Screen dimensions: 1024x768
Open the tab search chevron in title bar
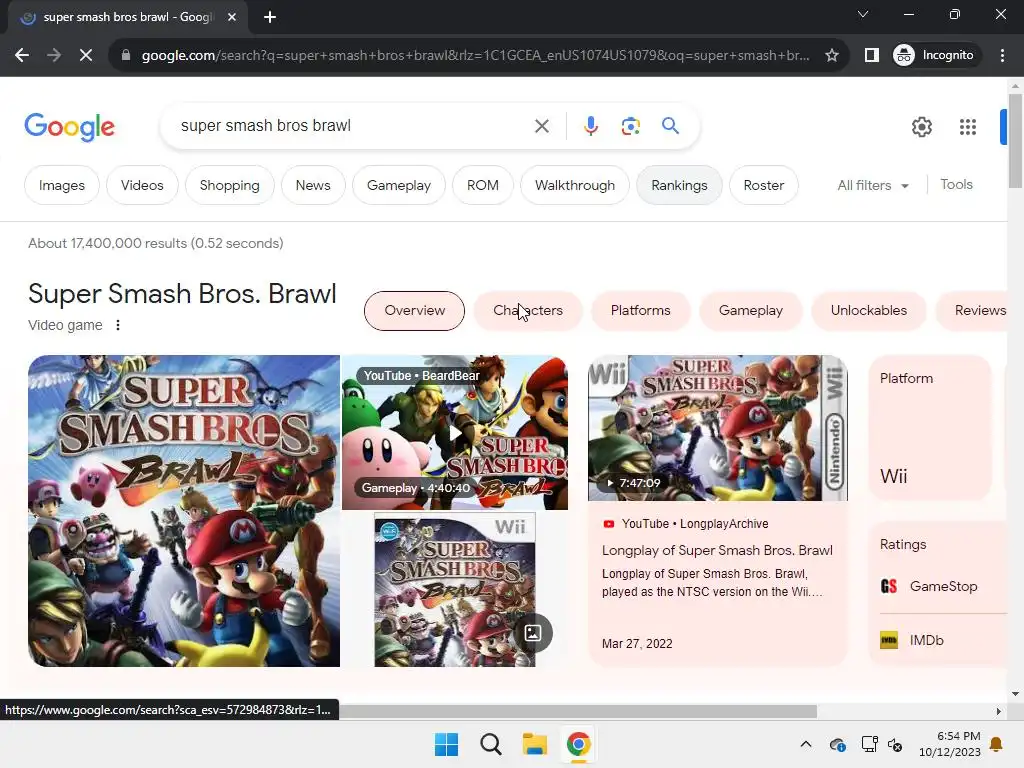(863, 14)
